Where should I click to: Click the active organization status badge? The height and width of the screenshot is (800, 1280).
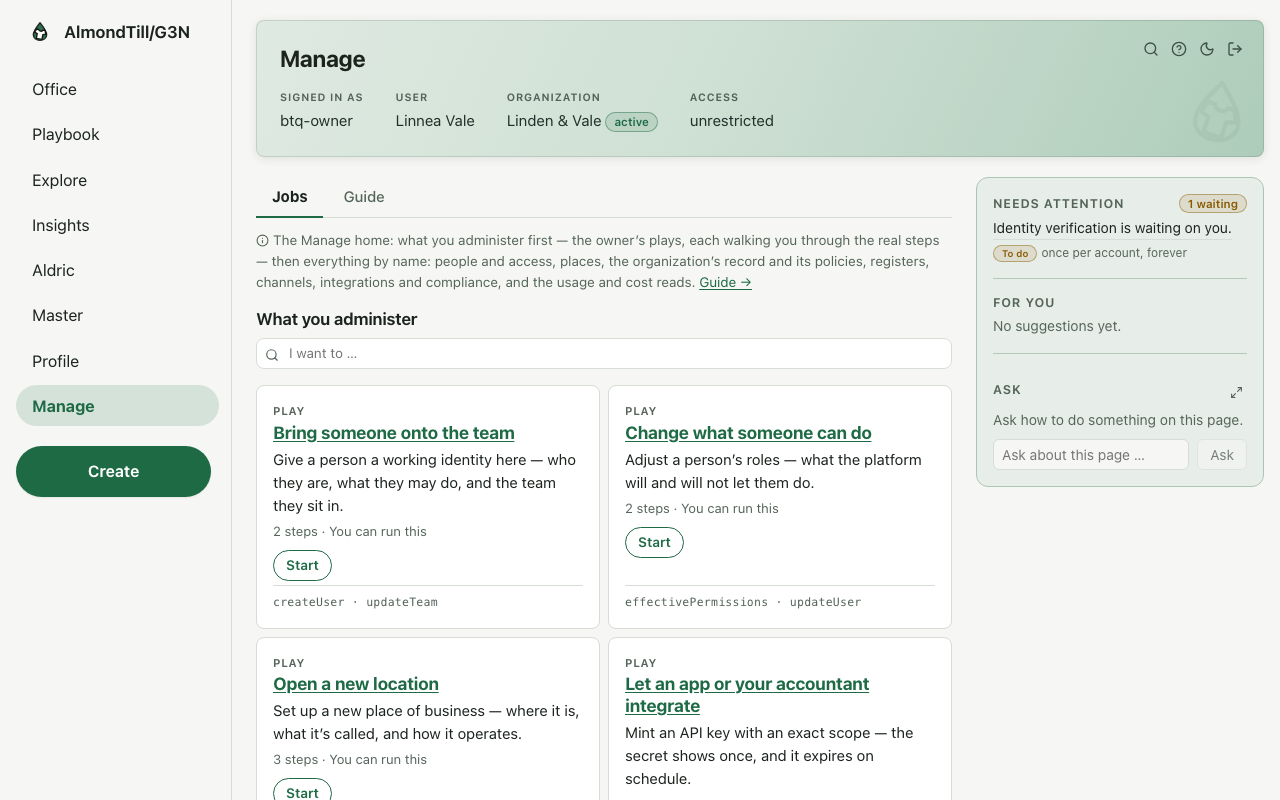tap(632, 122)
